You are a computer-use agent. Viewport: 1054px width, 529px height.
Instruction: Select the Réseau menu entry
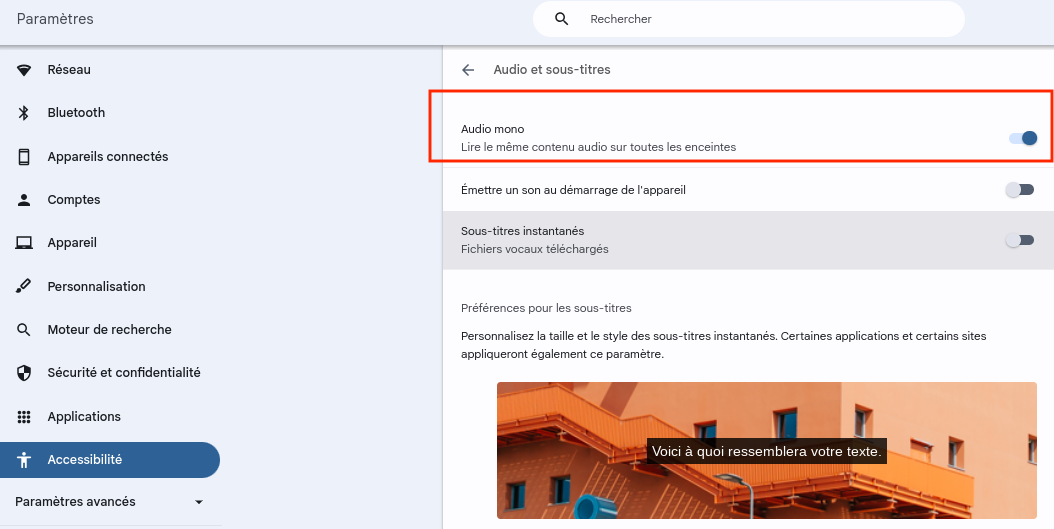(x=69, y=70)
